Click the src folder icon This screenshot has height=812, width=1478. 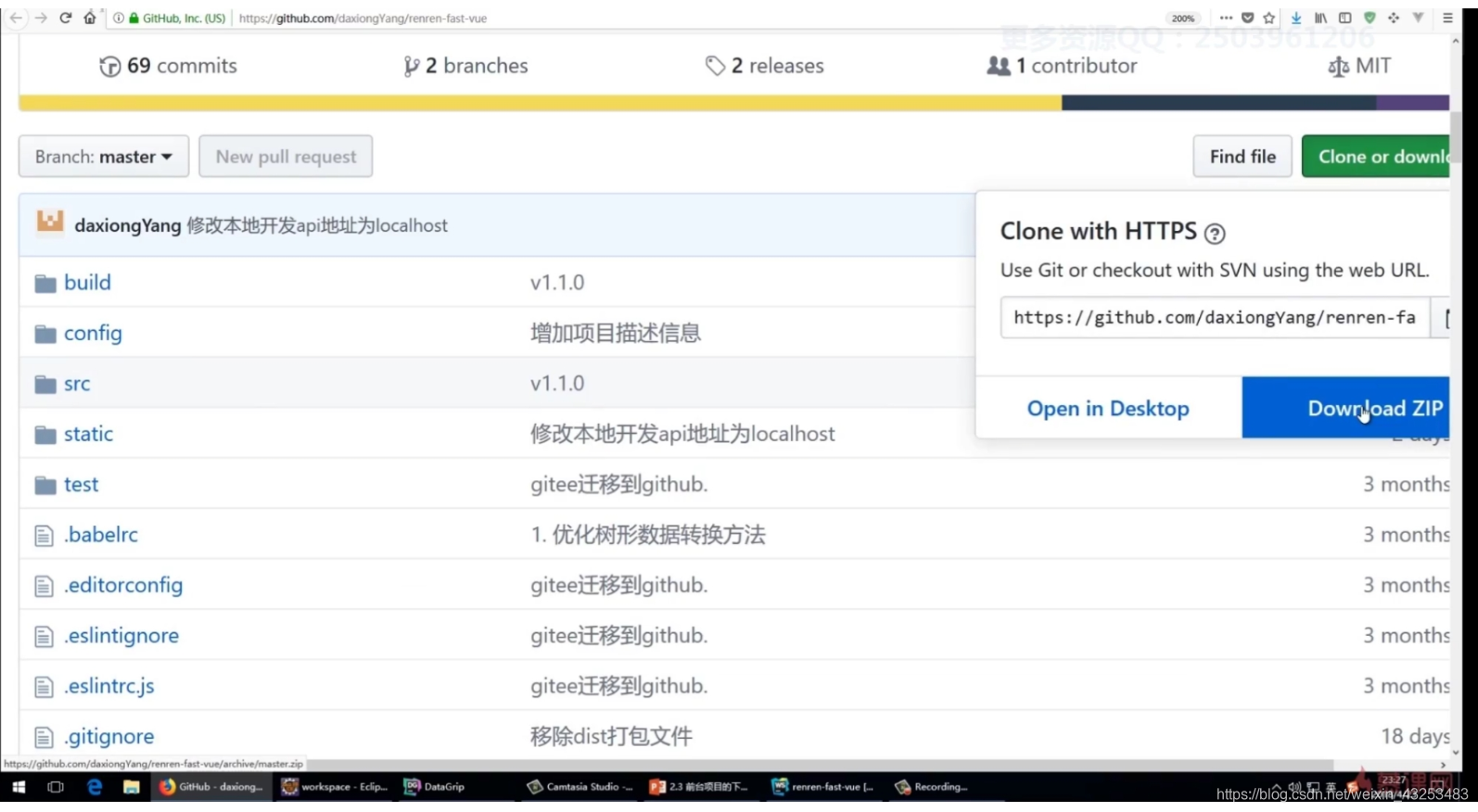45,385
